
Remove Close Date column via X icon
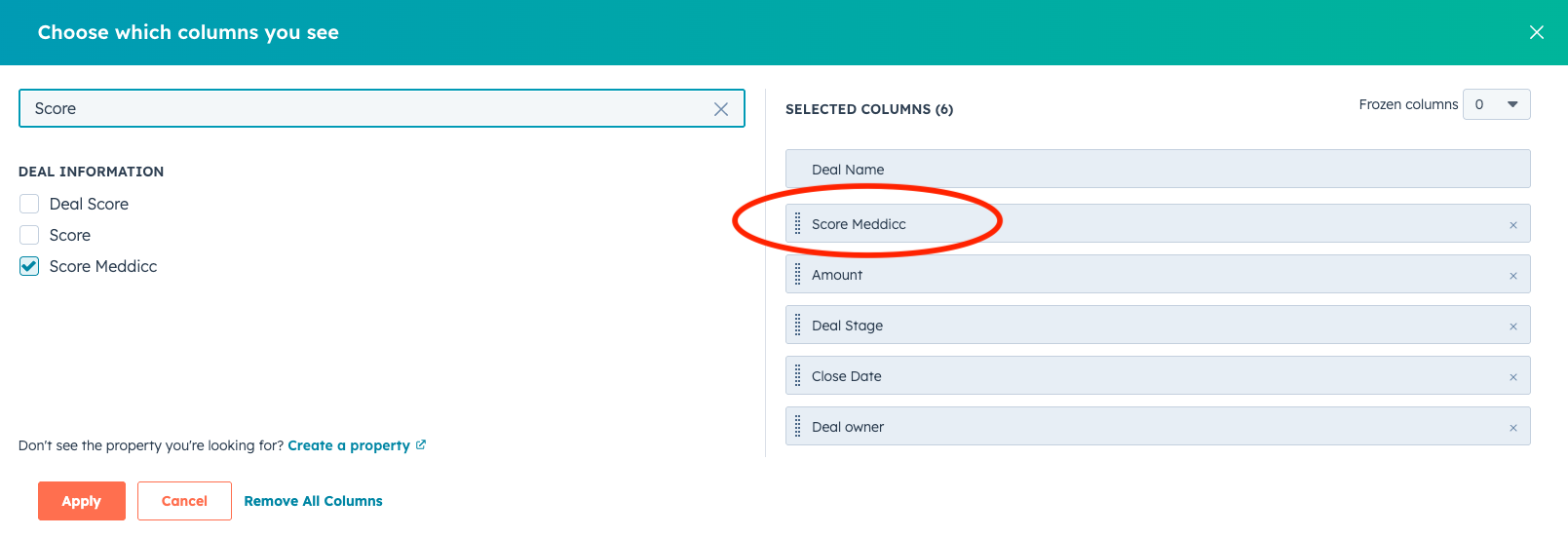coord(1512,377)
